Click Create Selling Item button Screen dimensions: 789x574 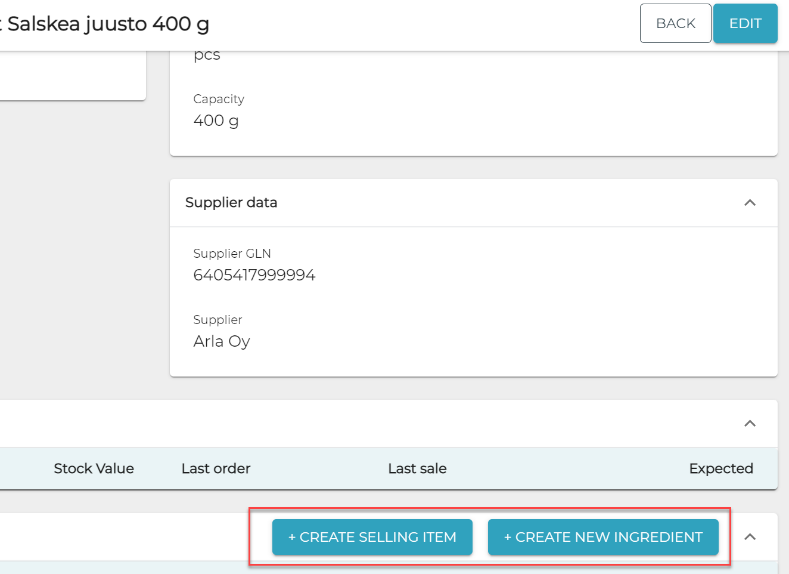tap(372, 537)
